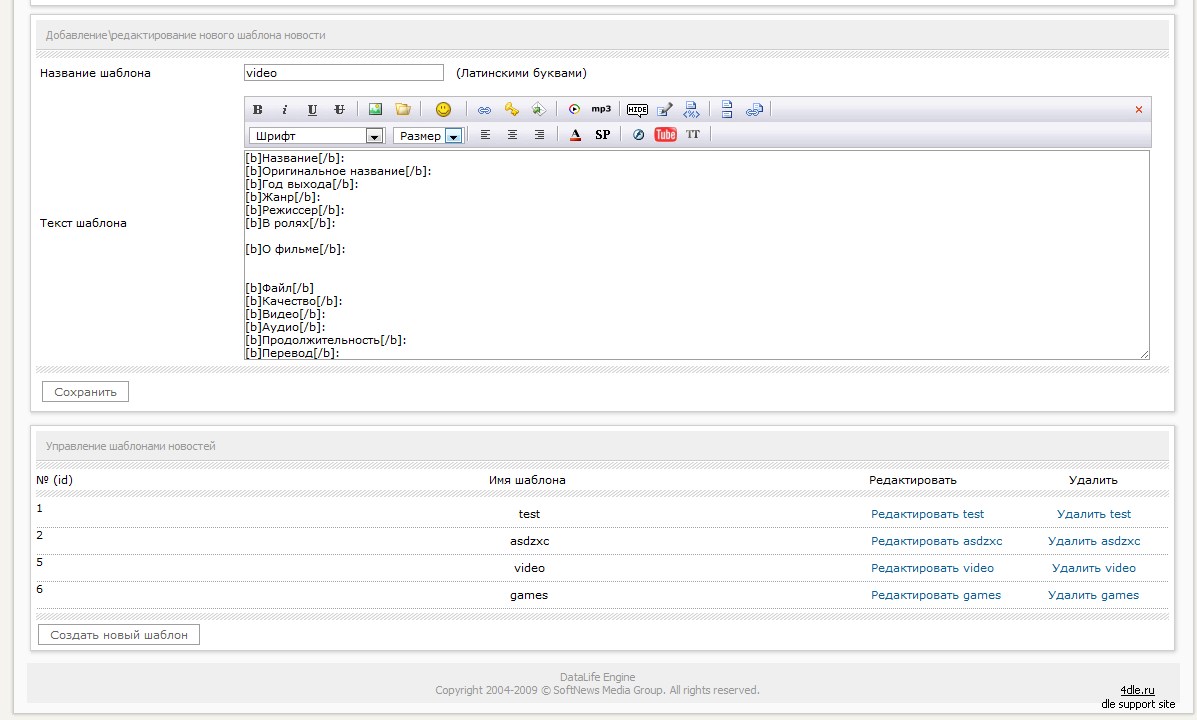Save template with Сохранить button
Viewport: 1197px width, 720px height.
86,392
